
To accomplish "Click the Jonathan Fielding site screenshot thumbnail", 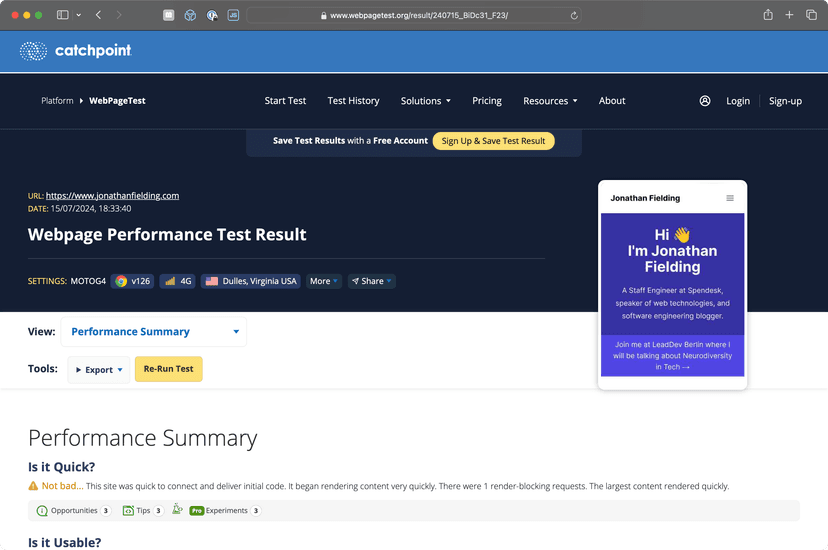I will [672, 285].
